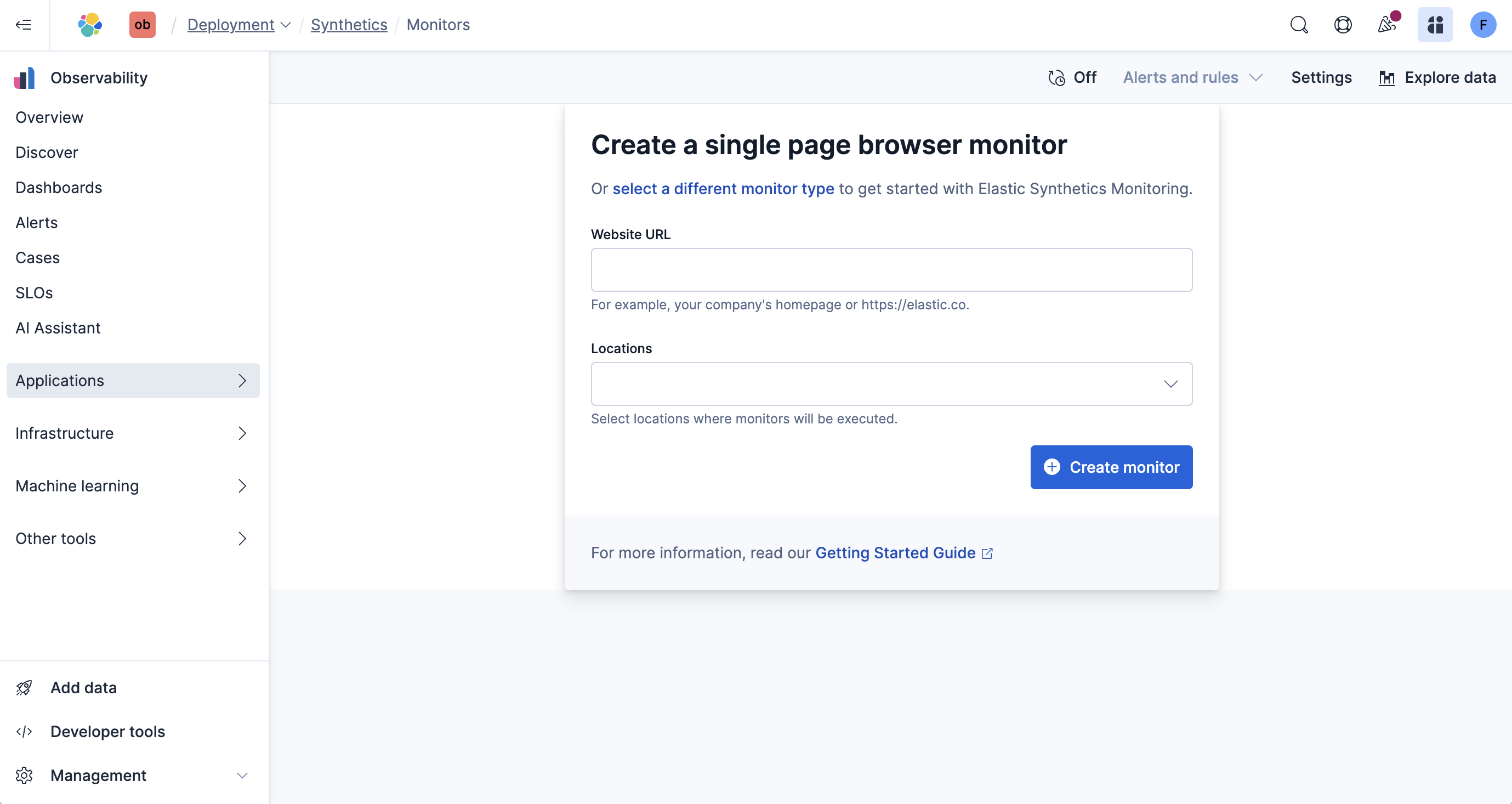This screenshot has width=1512, height=804.
Task: Click the Add data rocket icon
Action: click(x=24, y=687)
